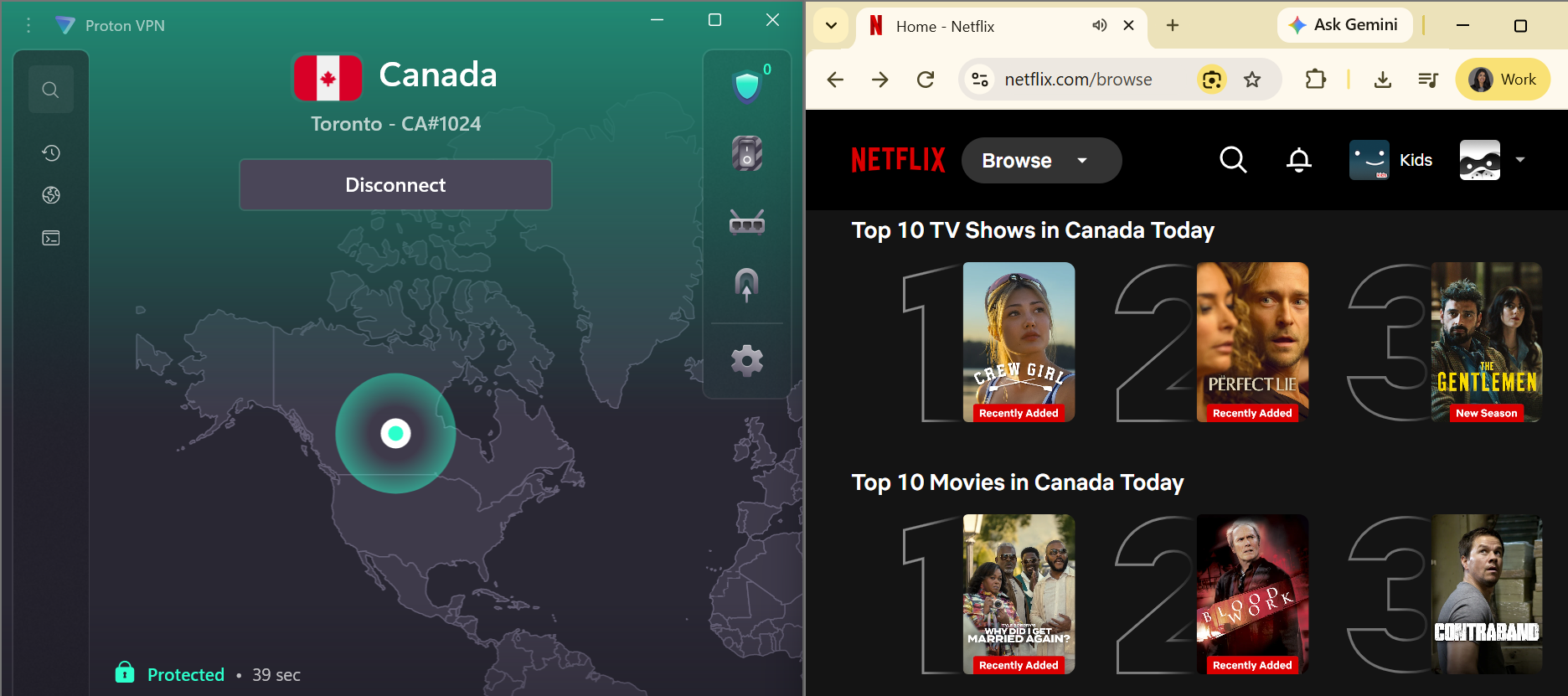This screenshot has width=1568, height=696.
Task: Click Top 10 TV Shows in Canada Today heading
Action: [1033, 230]
